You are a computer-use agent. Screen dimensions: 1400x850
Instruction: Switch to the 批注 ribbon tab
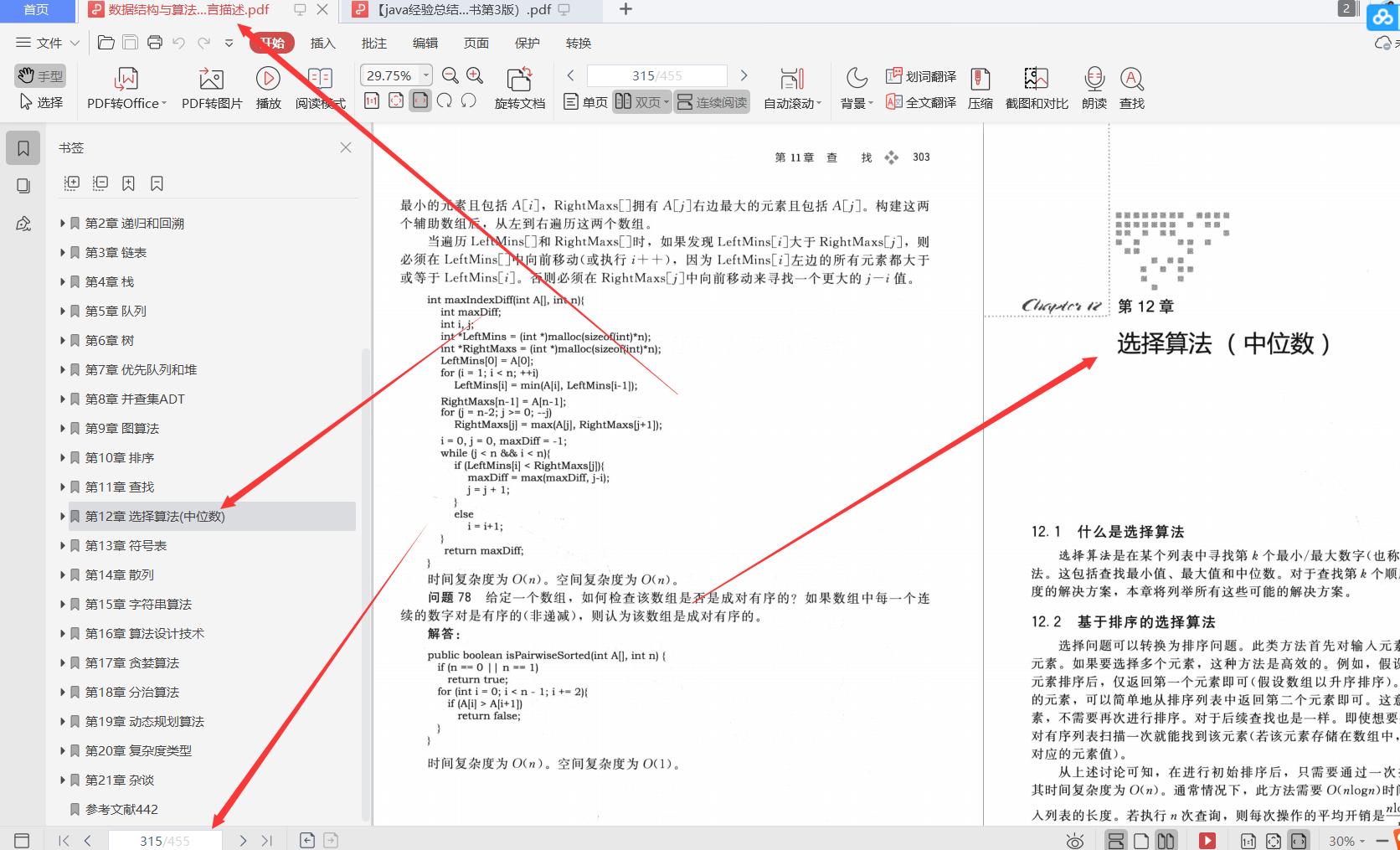(373, 43)
